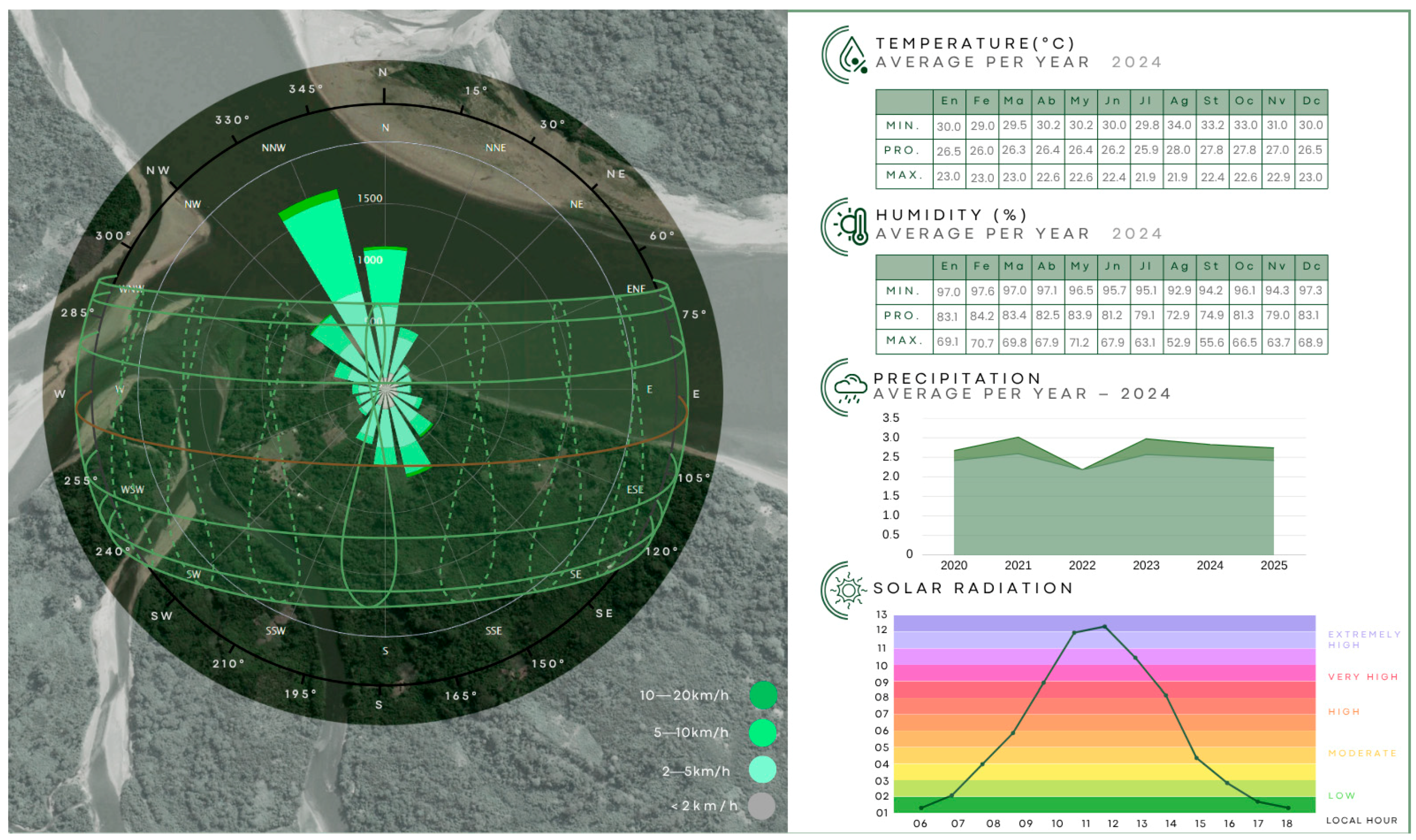Select the 2—5km/h light mint legend circle
Viewport: 1416px width, 840px height.
(762, 770)
